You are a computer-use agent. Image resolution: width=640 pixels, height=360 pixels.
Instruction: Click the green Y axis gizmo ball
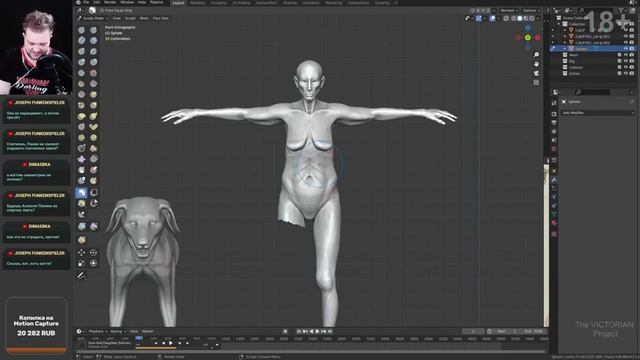pyautogui.click(x=528, y=38)
